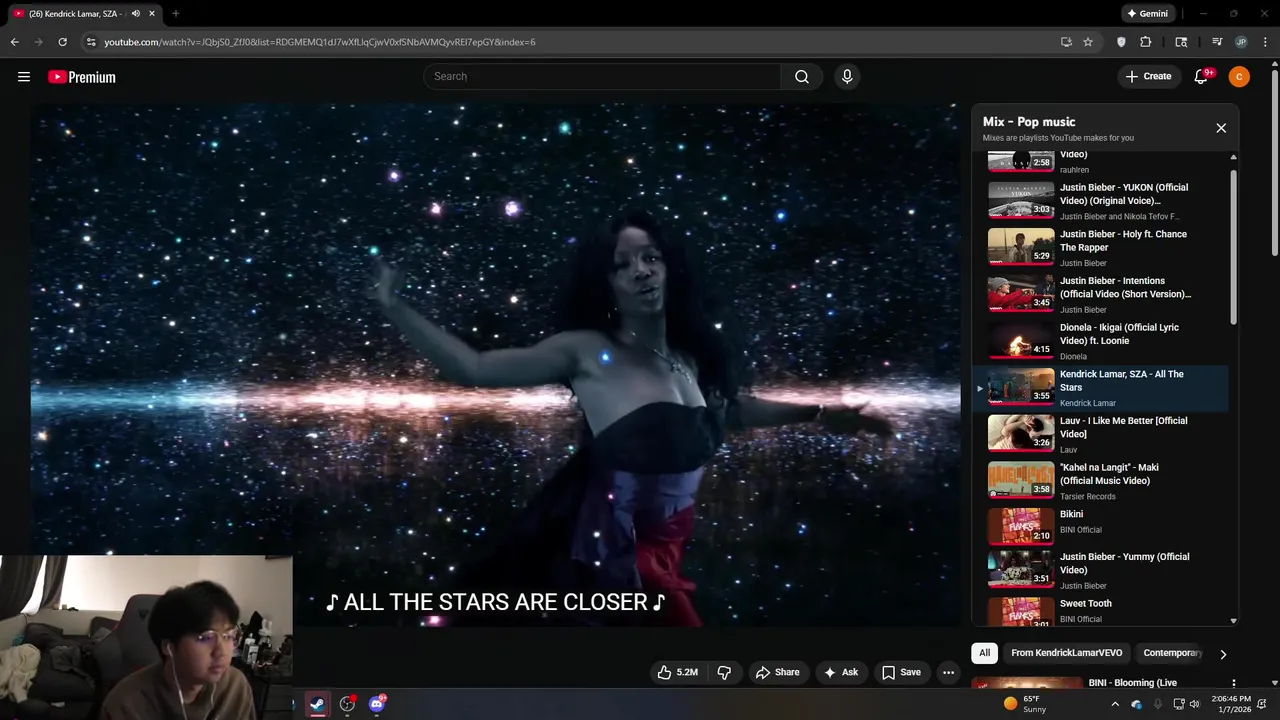The height and width of the screenshot is (720, 1280).
Task: Play "Kahel na Langit" - Maki
Action: click(x=1102, y=481)
